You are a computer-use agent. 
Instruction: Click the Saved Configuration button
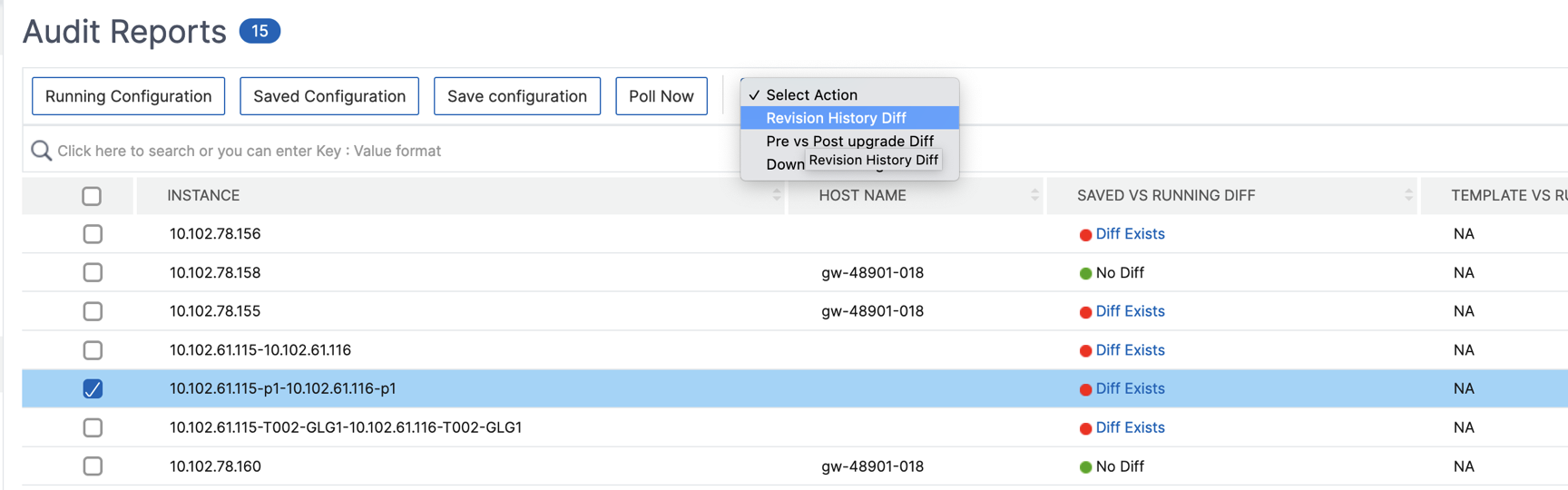pyautogui.click(x=329, y=96)
